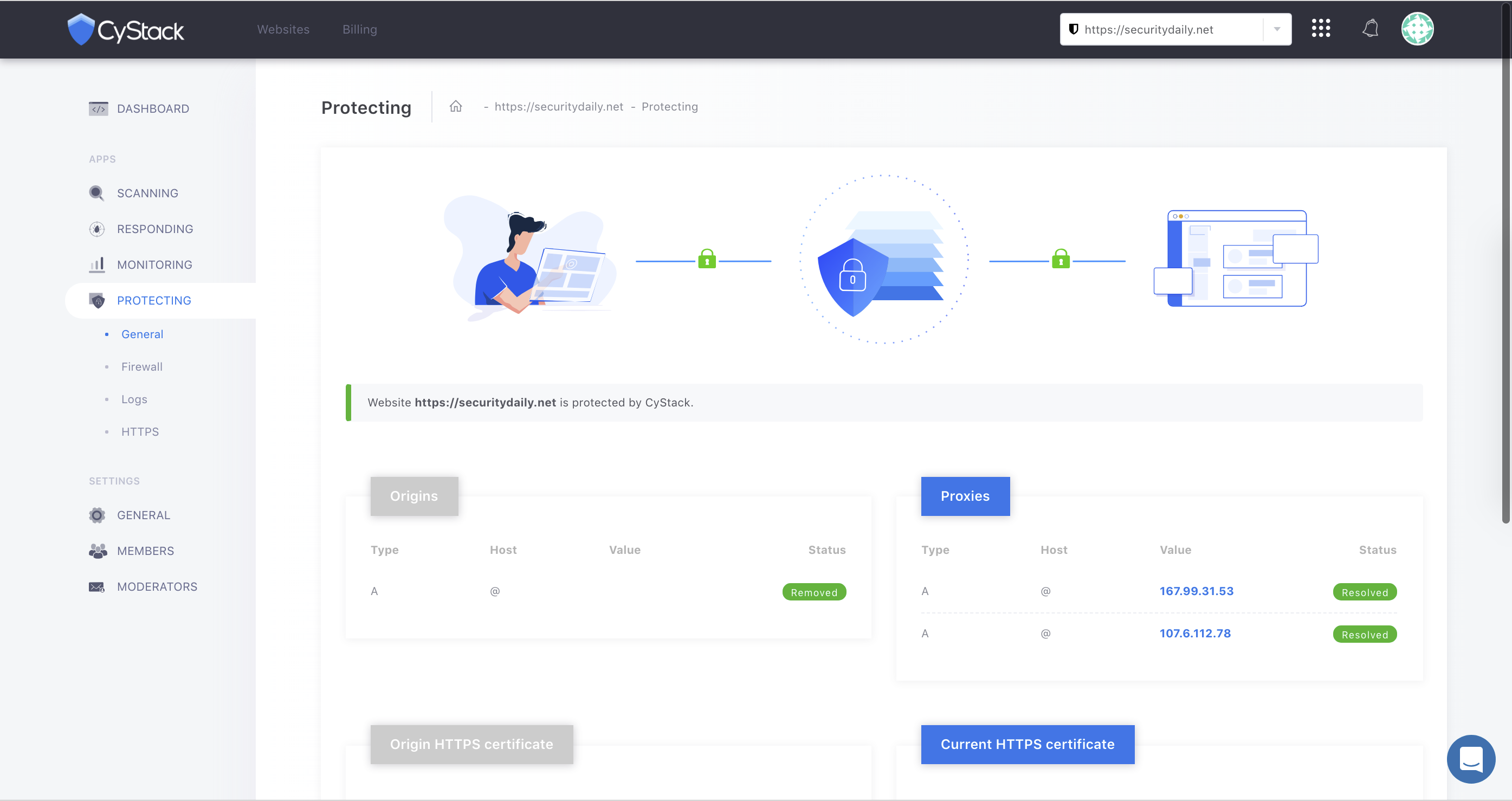The image size is (1512, 801).
Task: Open the Moderators settings section
Action: point(157,587)
